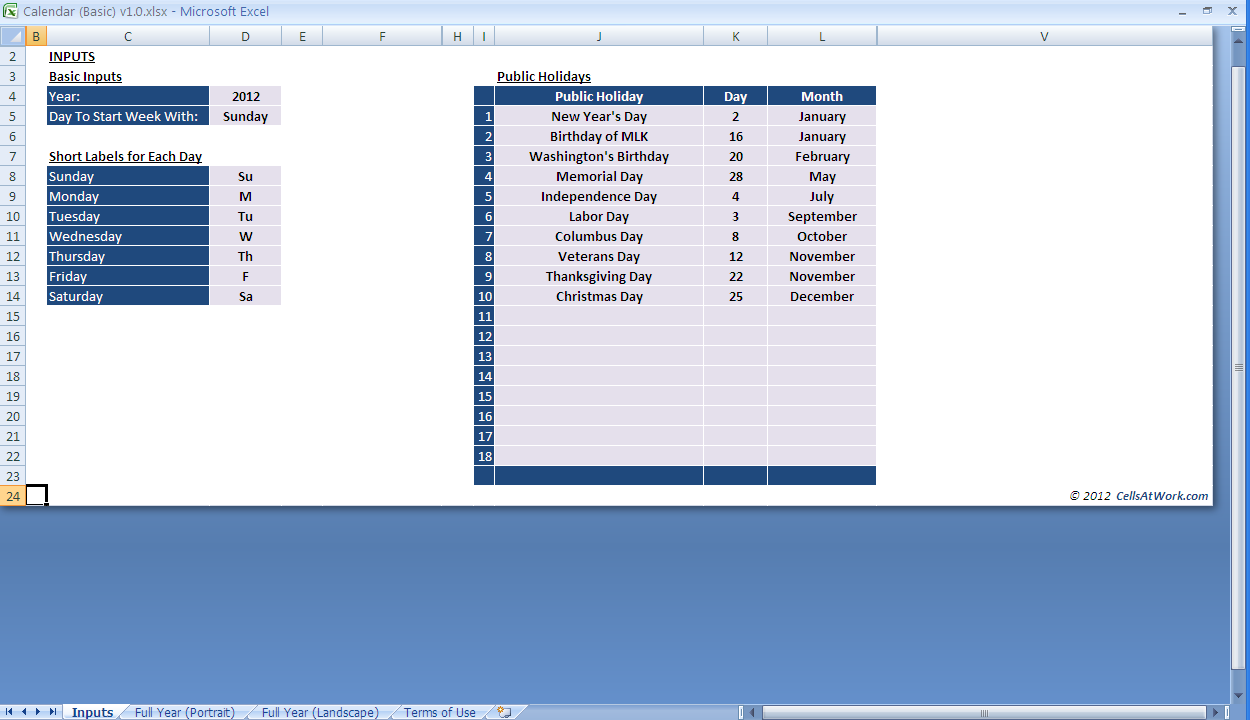Select the Friday label cell

click(128, 276)
